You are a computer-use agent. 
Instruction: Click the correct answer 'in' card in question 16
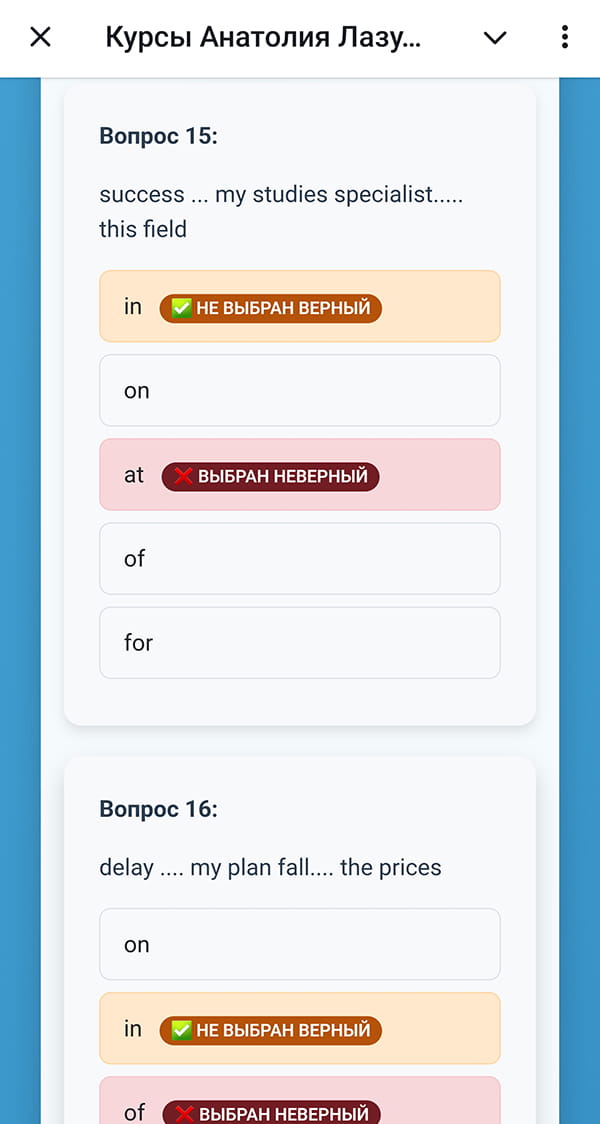point(299,1029)
